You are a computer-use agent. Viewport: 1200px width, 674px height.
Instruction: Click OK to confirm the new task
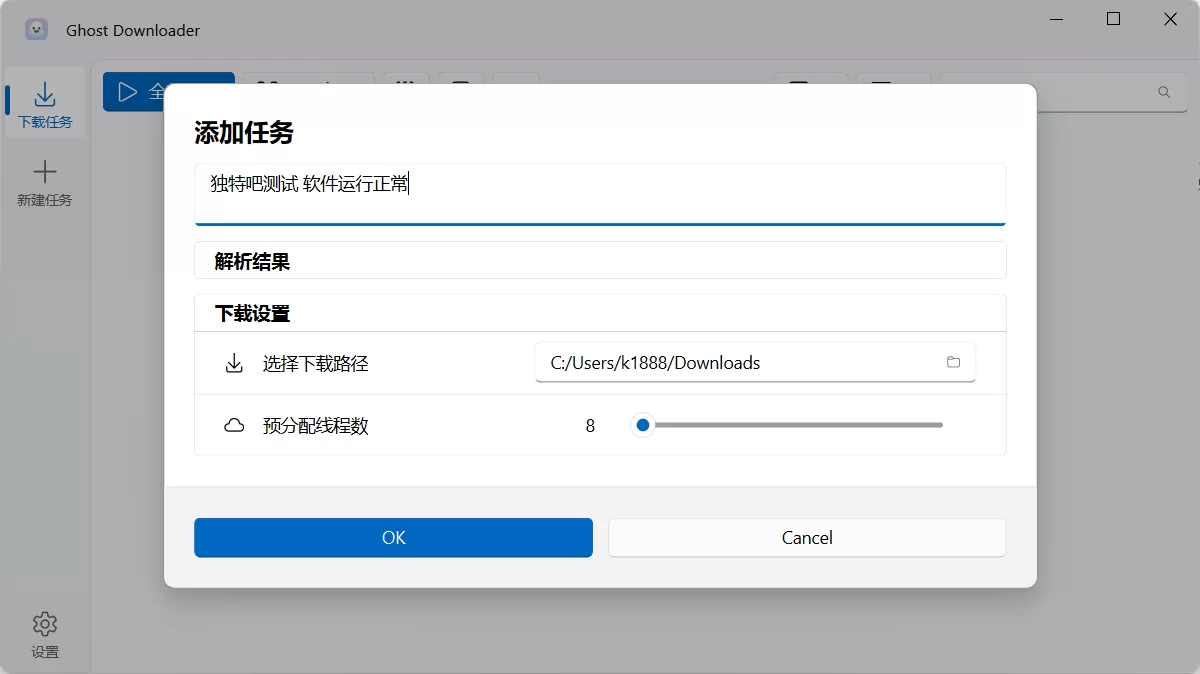[x=393, y=537]
